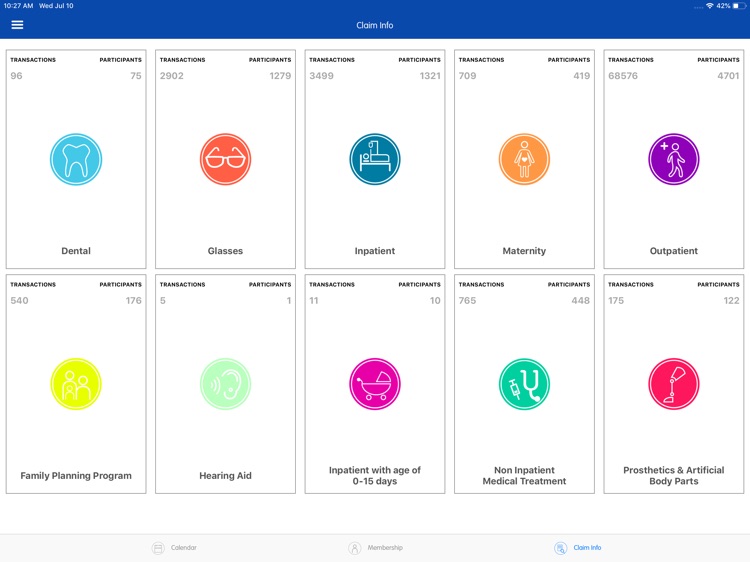Select the Claim Info tab label
The height and width of the screenshot is (562, 750).
pos(587,548)
